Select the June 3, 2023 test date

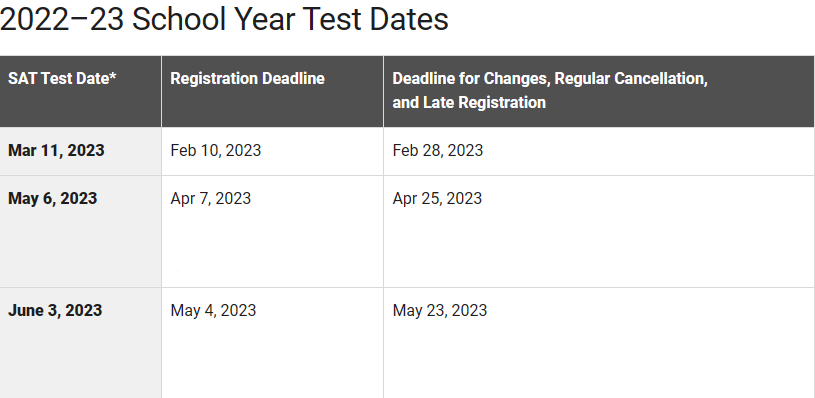coord(55,311)
